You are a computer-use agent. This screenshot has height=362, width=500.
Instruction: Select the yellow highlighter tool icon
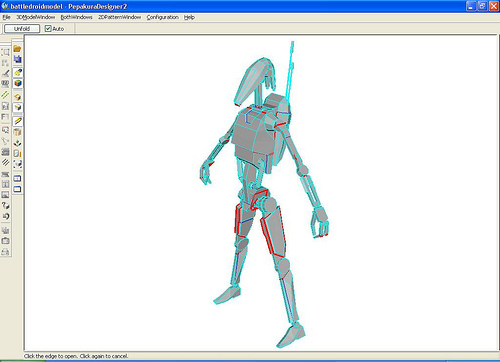click(x=18, y=72)
